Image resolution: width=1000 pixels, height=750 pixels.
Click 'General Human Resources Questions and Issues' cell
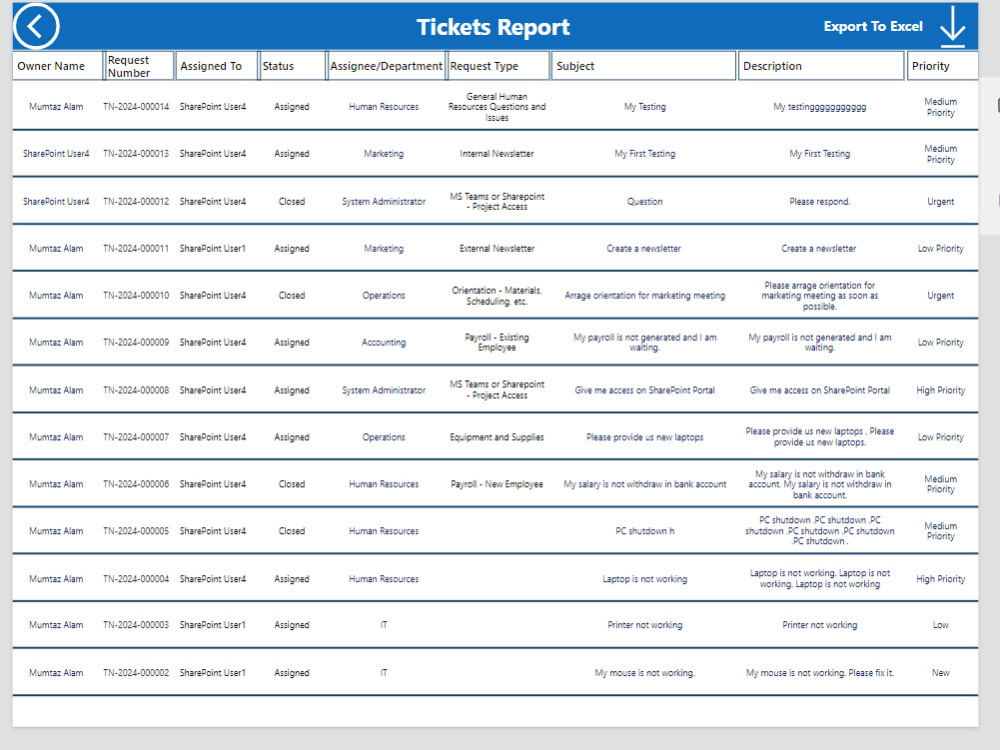pyautogui.click(x=497, y=107)
